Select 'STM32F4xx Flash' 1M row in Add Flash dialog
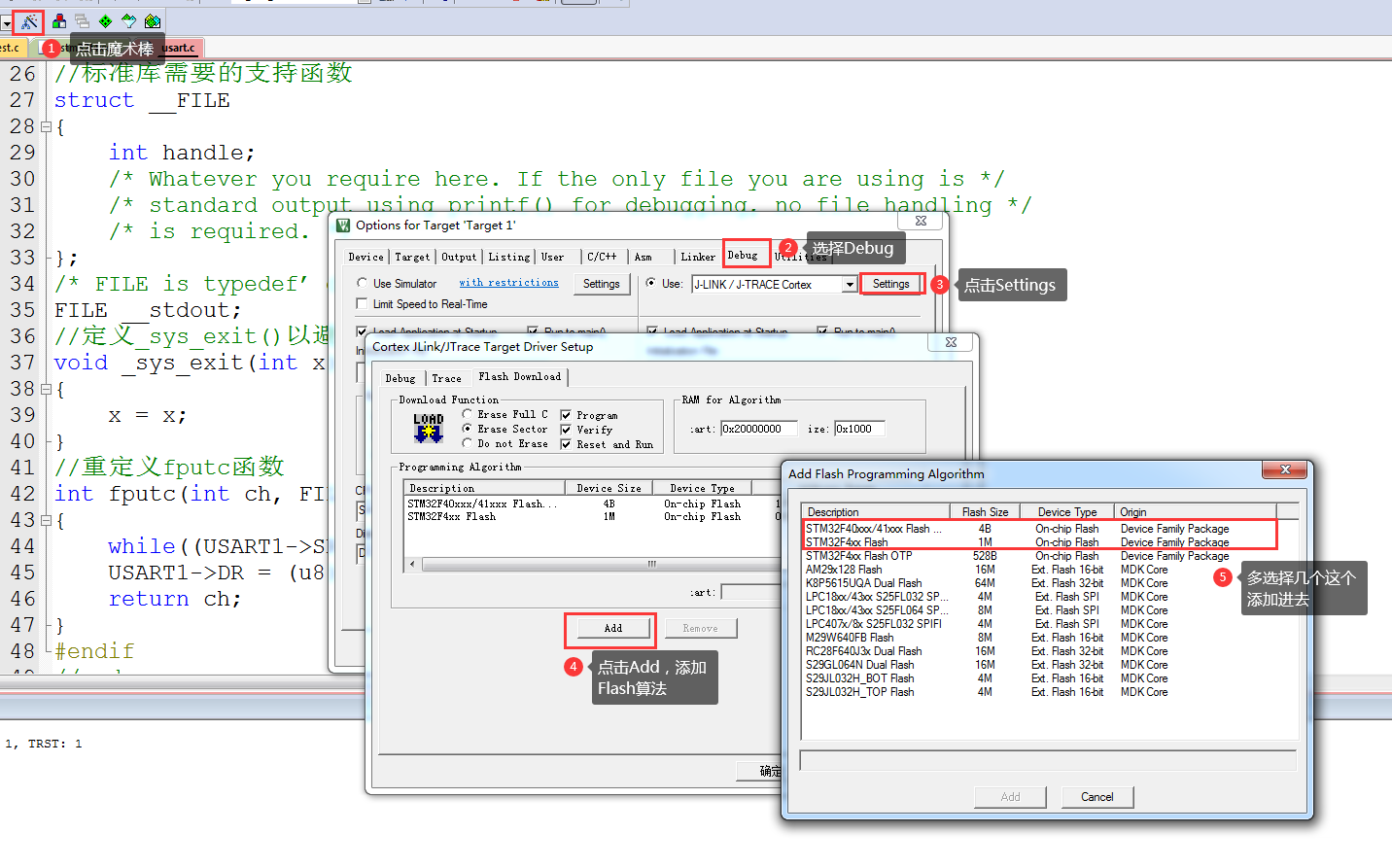The width and height of the screenshot is (1392, 868). point(1040,542)
